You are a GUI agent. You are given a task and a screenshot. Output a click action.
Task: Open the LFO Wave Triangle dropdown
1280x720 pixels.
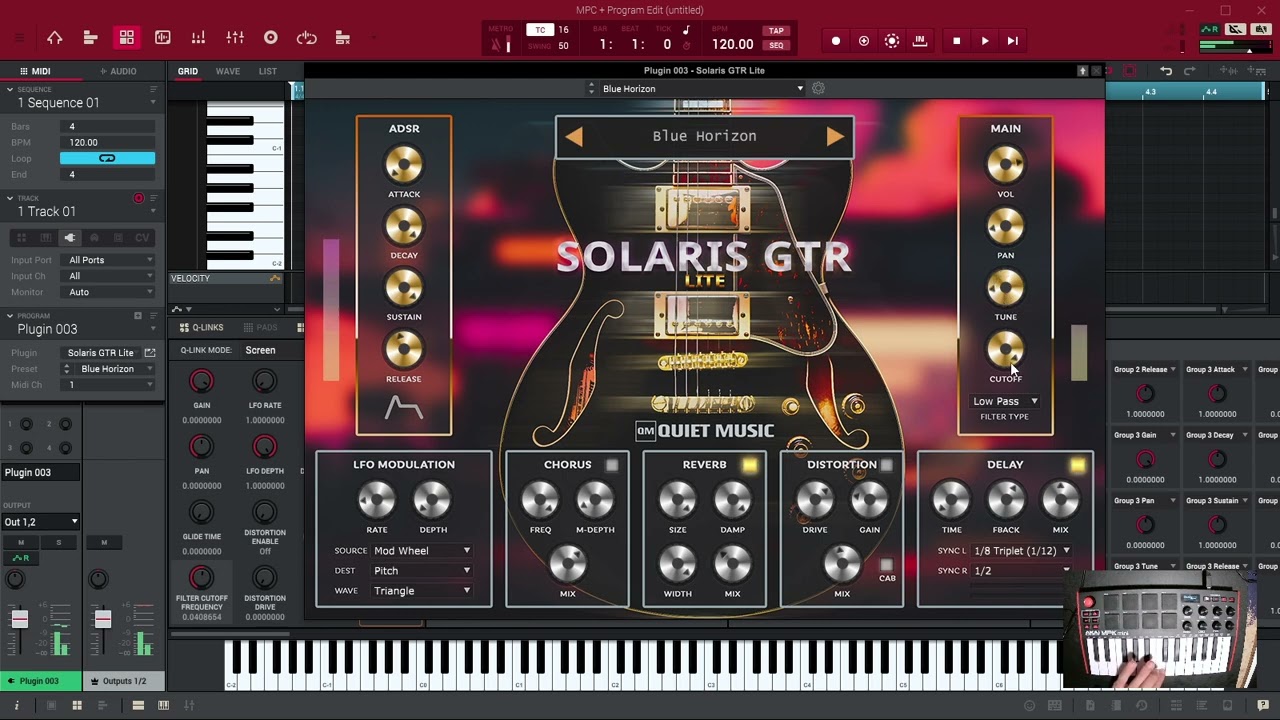click(422, 591)
